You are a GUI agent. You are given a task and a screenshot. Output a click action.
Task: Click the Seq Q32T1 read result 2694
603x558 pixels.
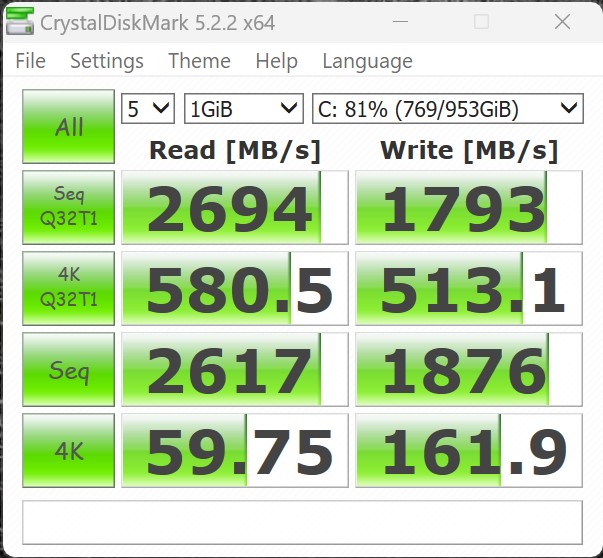tap(235, 207)
